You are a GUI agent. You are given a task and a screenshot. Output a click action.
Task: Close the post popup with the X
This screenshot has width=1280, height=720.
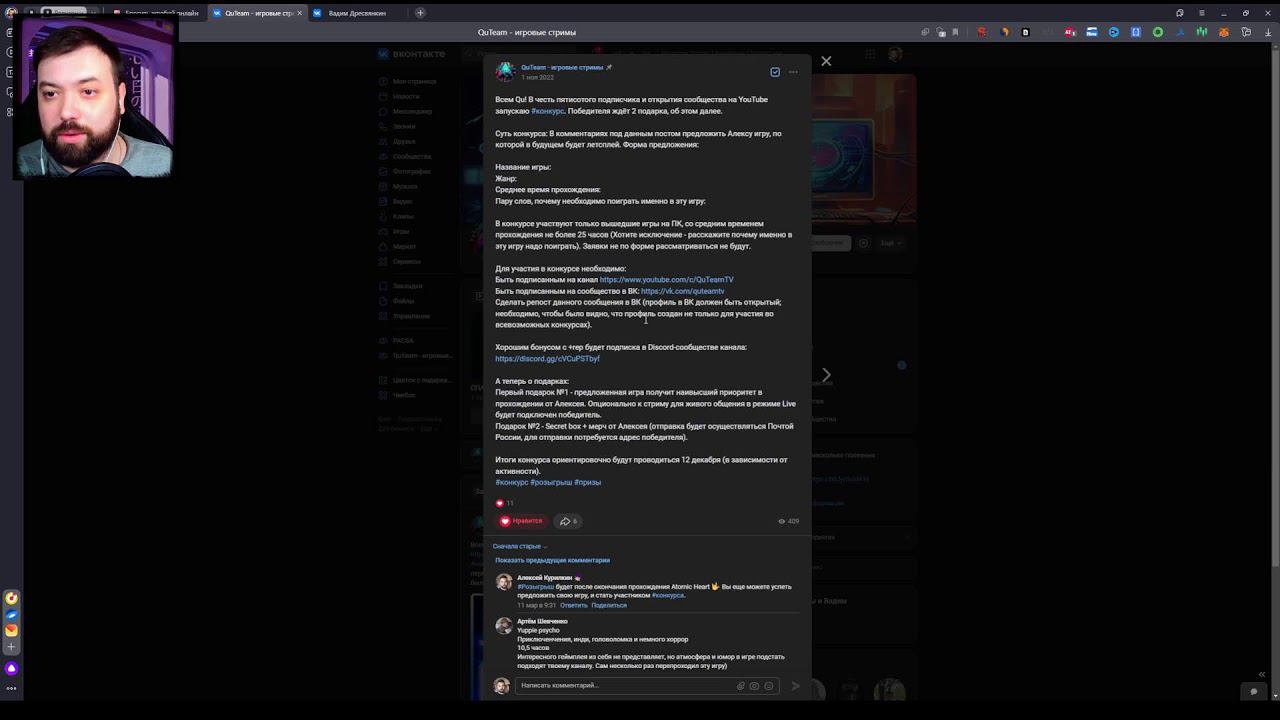[826, 61]
